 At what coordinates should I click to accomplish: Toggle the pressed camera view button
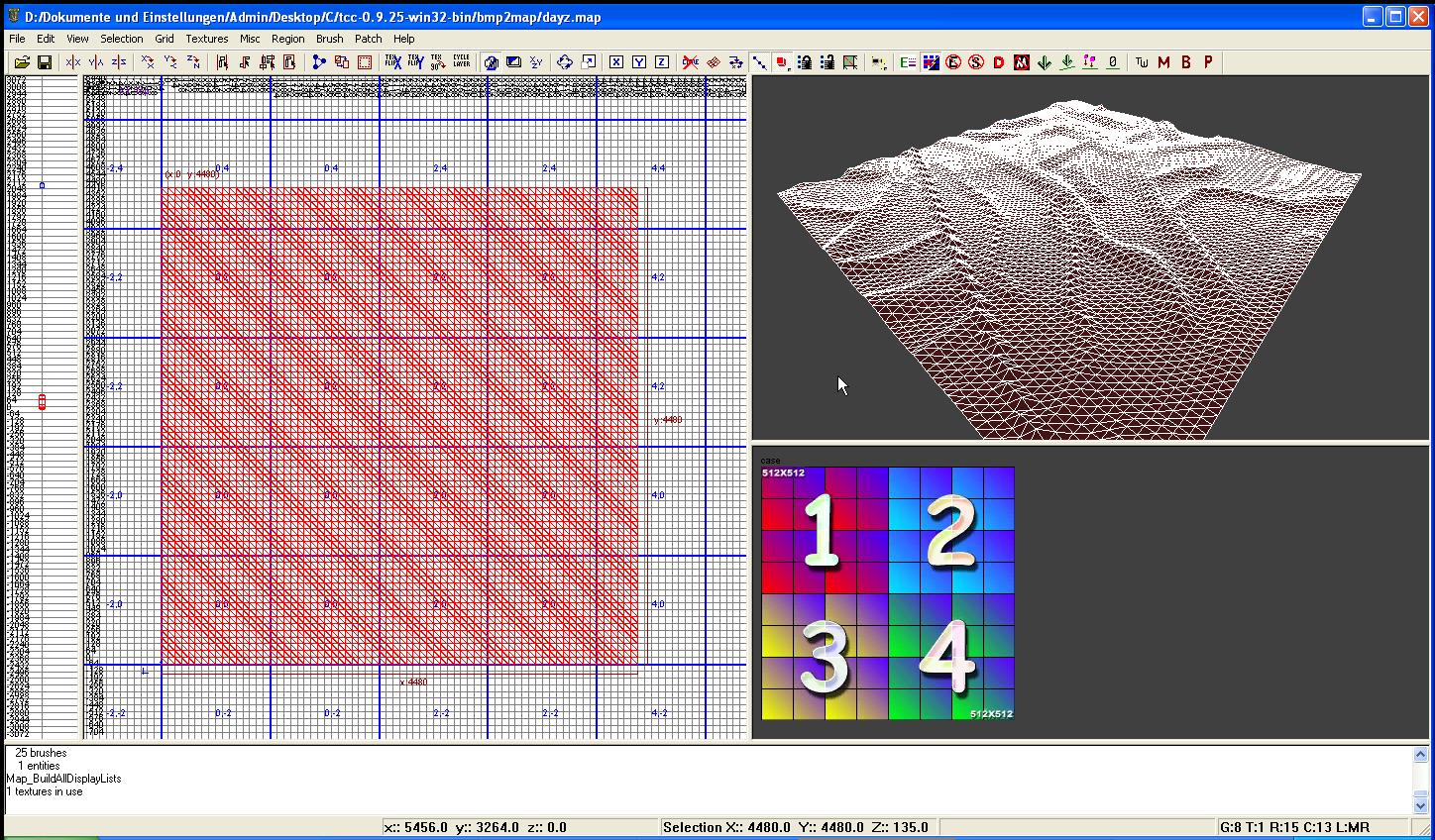point(491,62)
